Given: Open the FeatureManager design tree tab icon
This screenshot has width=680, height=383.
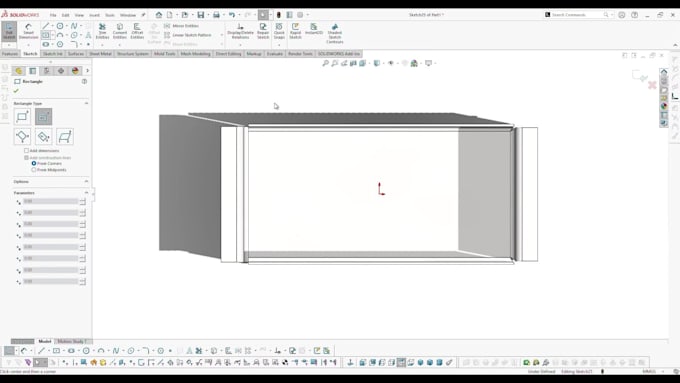Looking at the screenshot, I should [18, 71].
